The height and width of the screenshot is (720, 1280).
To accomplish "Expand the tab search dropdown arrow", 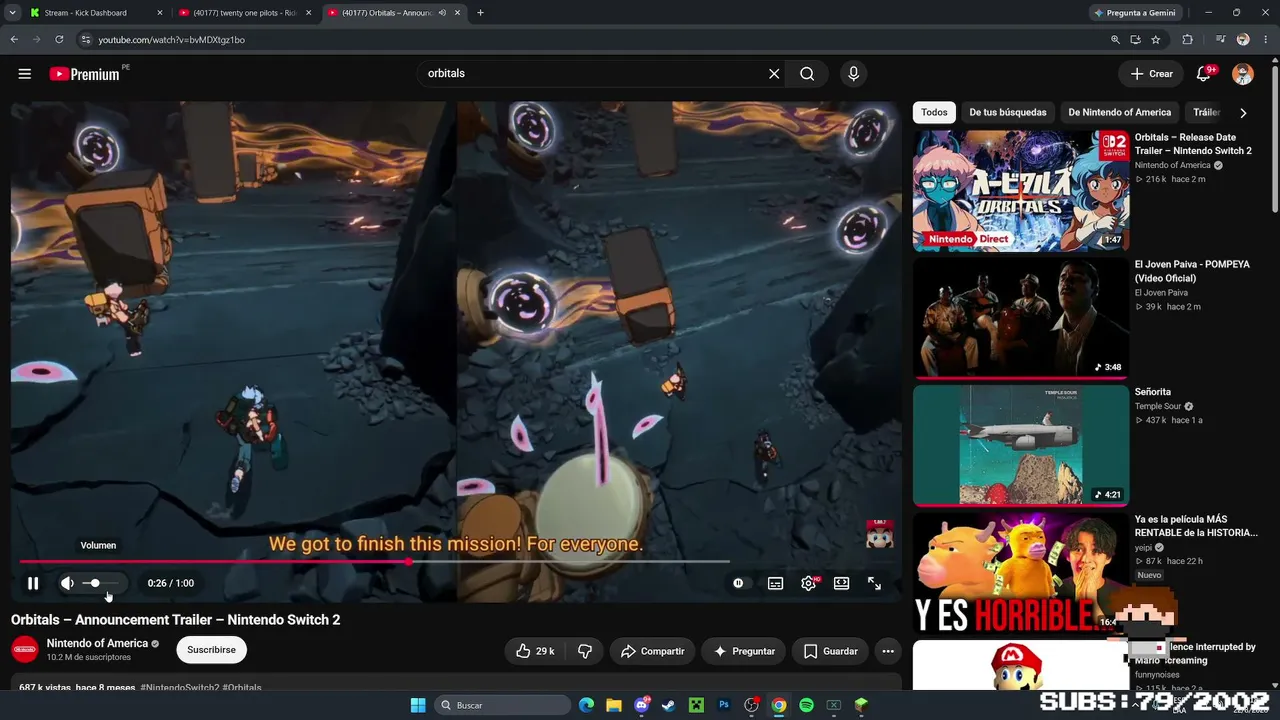I will coord(12,13).
